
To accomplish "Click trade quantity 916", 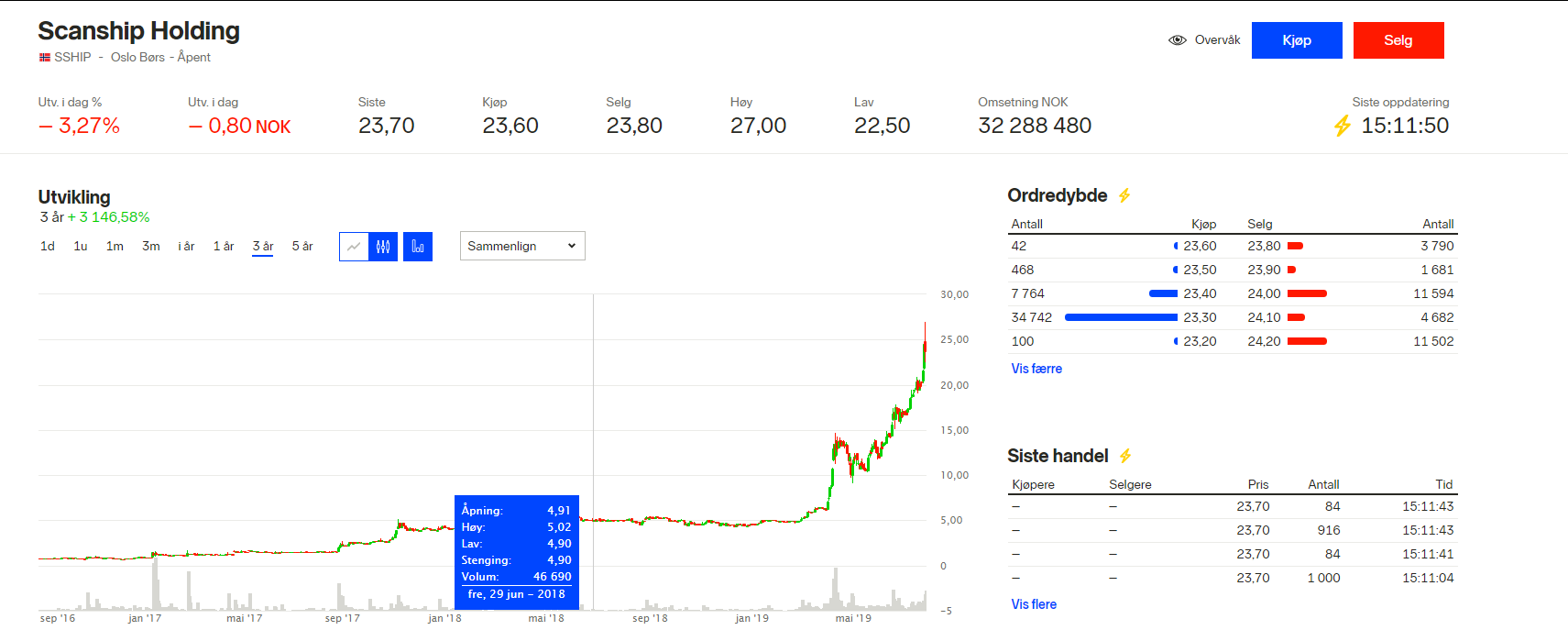I will click(1329, 530).
